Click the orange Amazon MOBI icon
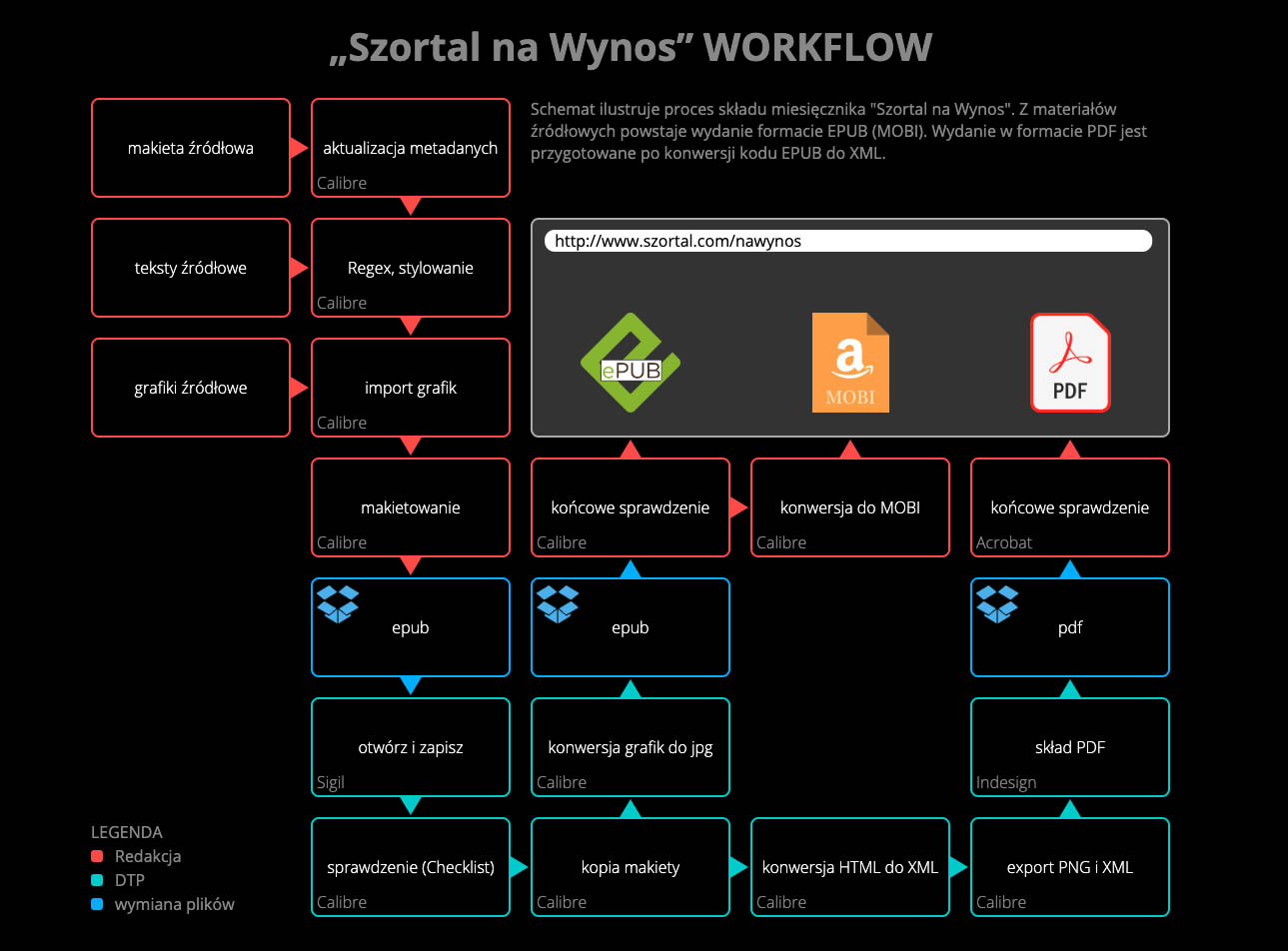This screenshot has height=951, width=1288. tap(850, 363)
